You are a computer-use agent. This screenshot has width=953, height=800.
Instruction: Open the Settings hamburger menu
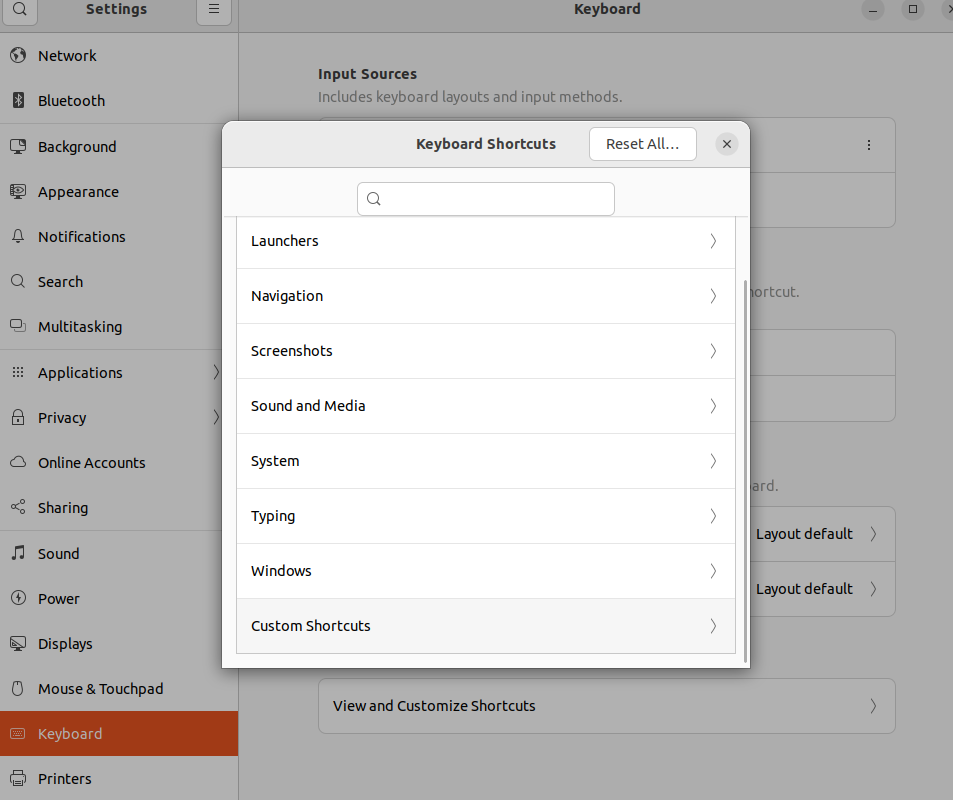click(214, 9)
